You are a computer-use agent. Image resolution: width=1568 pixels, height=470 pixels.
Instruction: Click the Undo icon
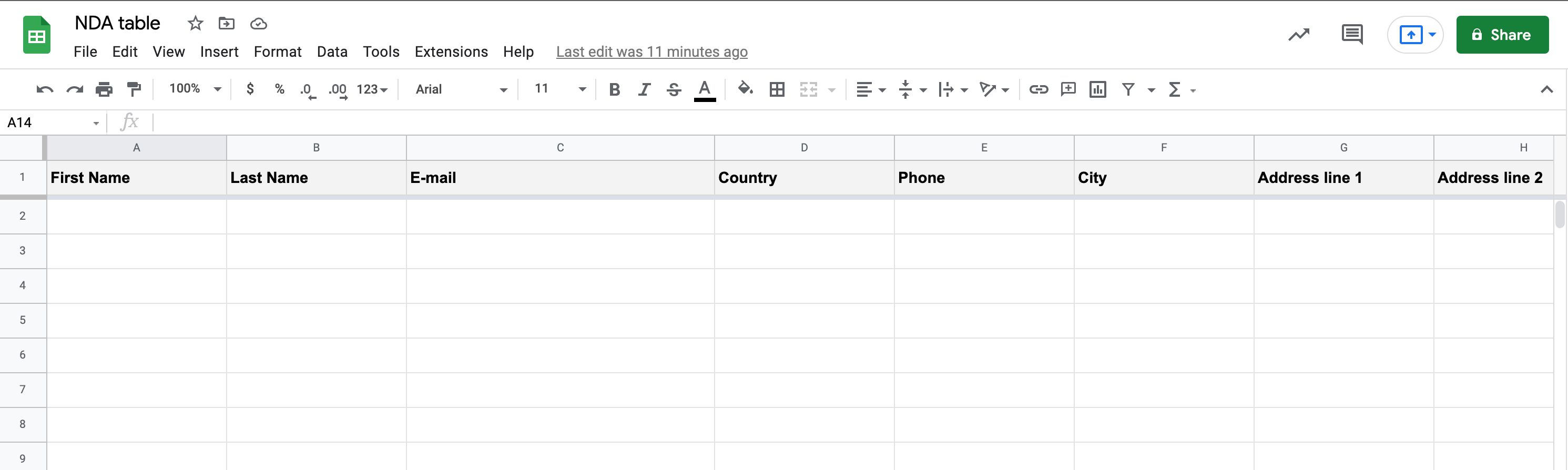pyautogui.click(x=45, y=89)
